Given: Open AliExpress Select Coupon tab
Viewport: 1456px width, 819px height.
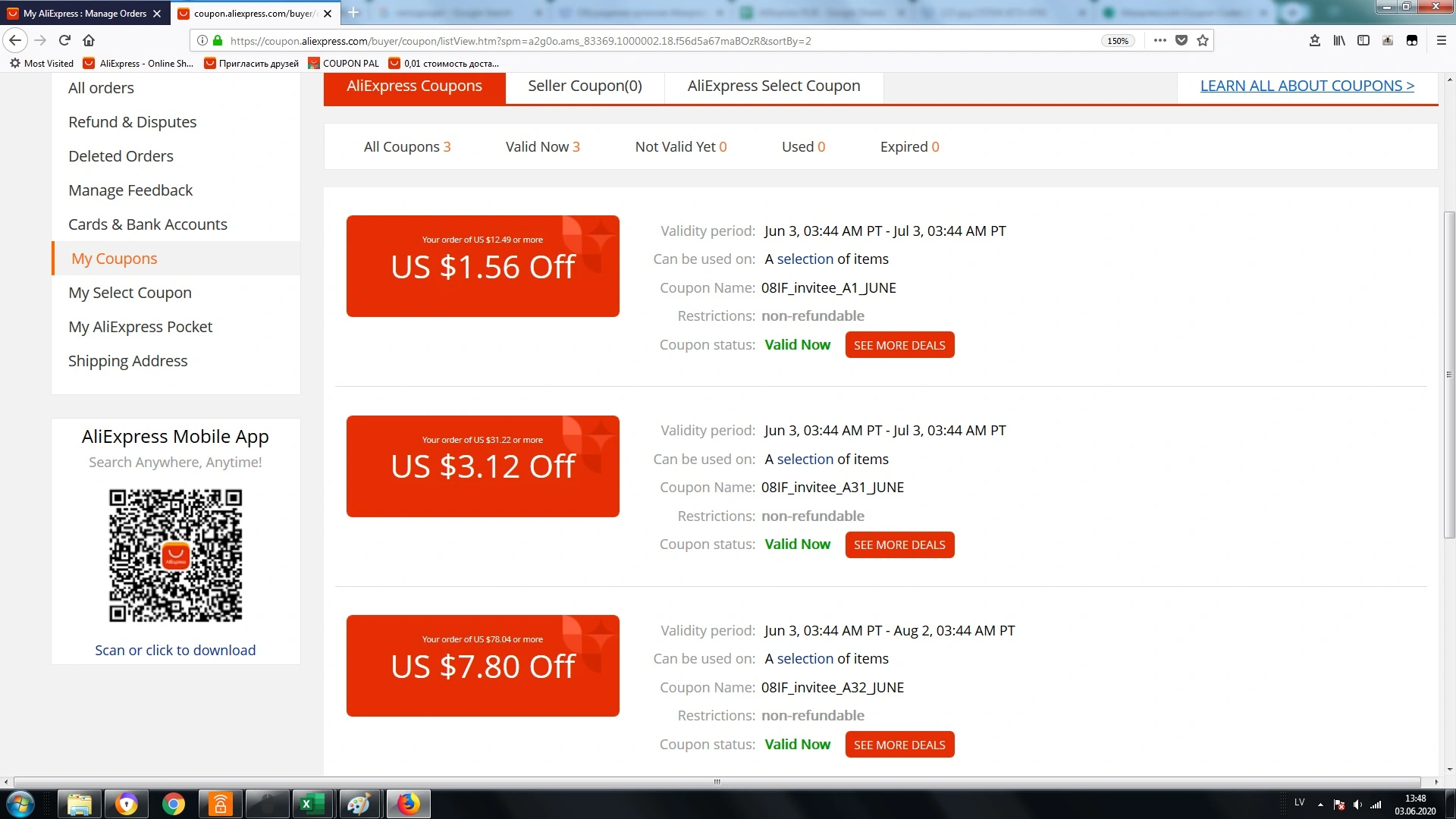Looking at the screenshot, I should (x=773, y=86).
